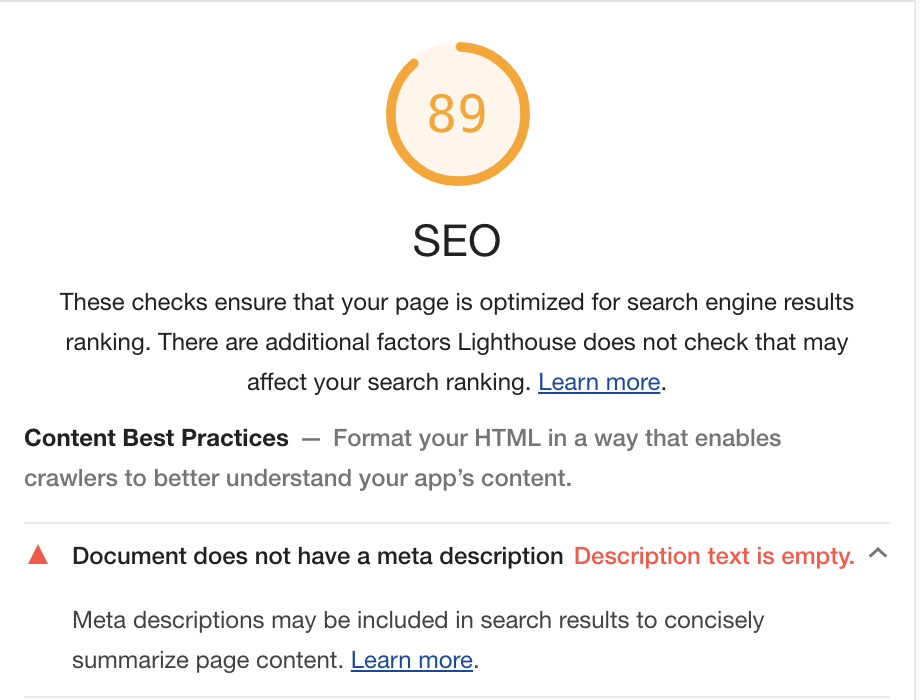Image resolution: width=920 pixels, height=700 pixels.
Task: Open the SEO category heading
Action: click(457, 241)
